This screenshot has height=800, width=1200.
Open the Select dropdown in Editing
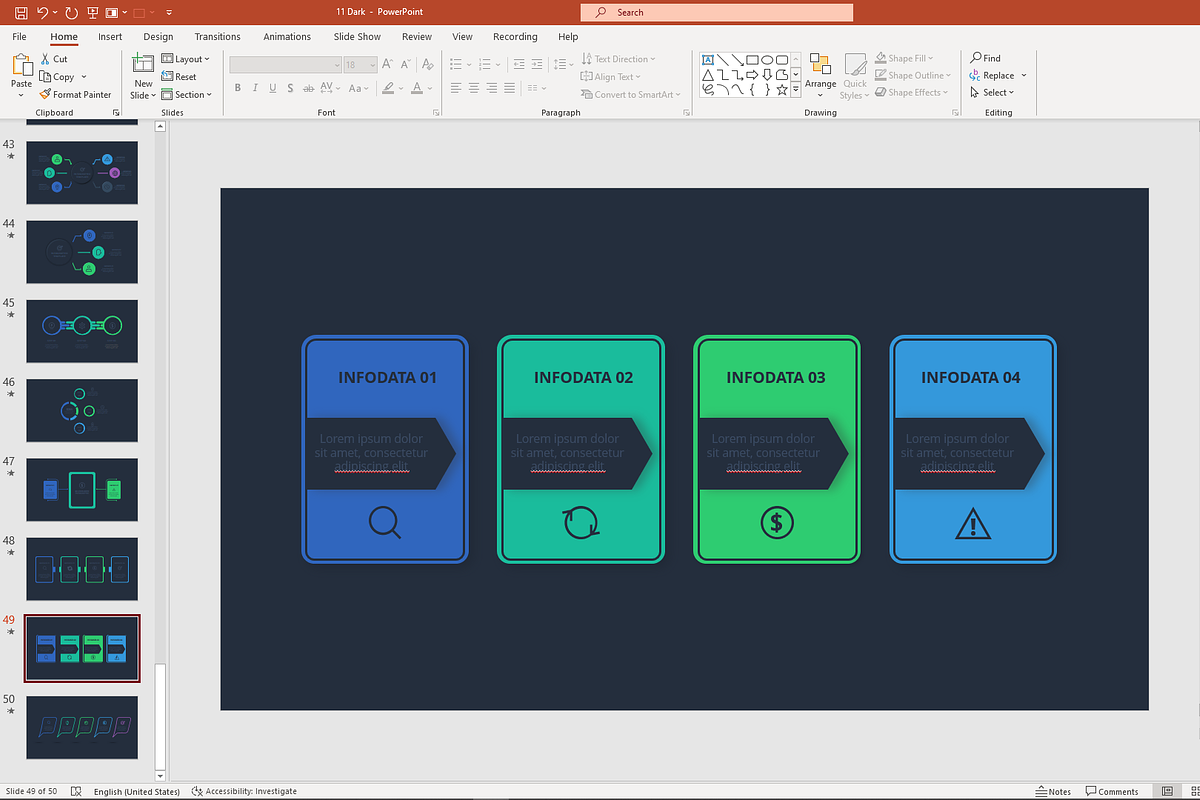(x=992, y=93)
